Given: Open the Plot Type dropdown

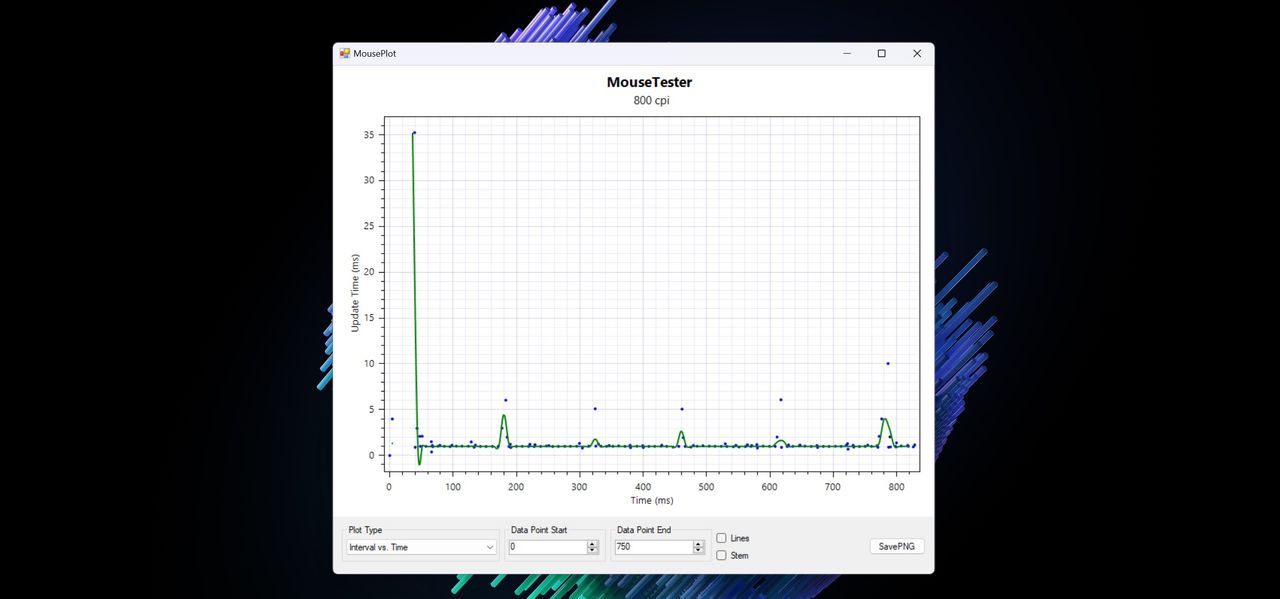Looking at the screenshot, I should click(x=421, y=547).
